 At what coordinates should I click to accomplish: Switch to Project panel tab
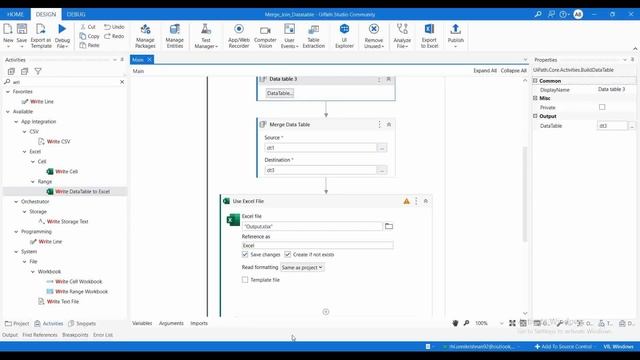click(x=17, y=323)
